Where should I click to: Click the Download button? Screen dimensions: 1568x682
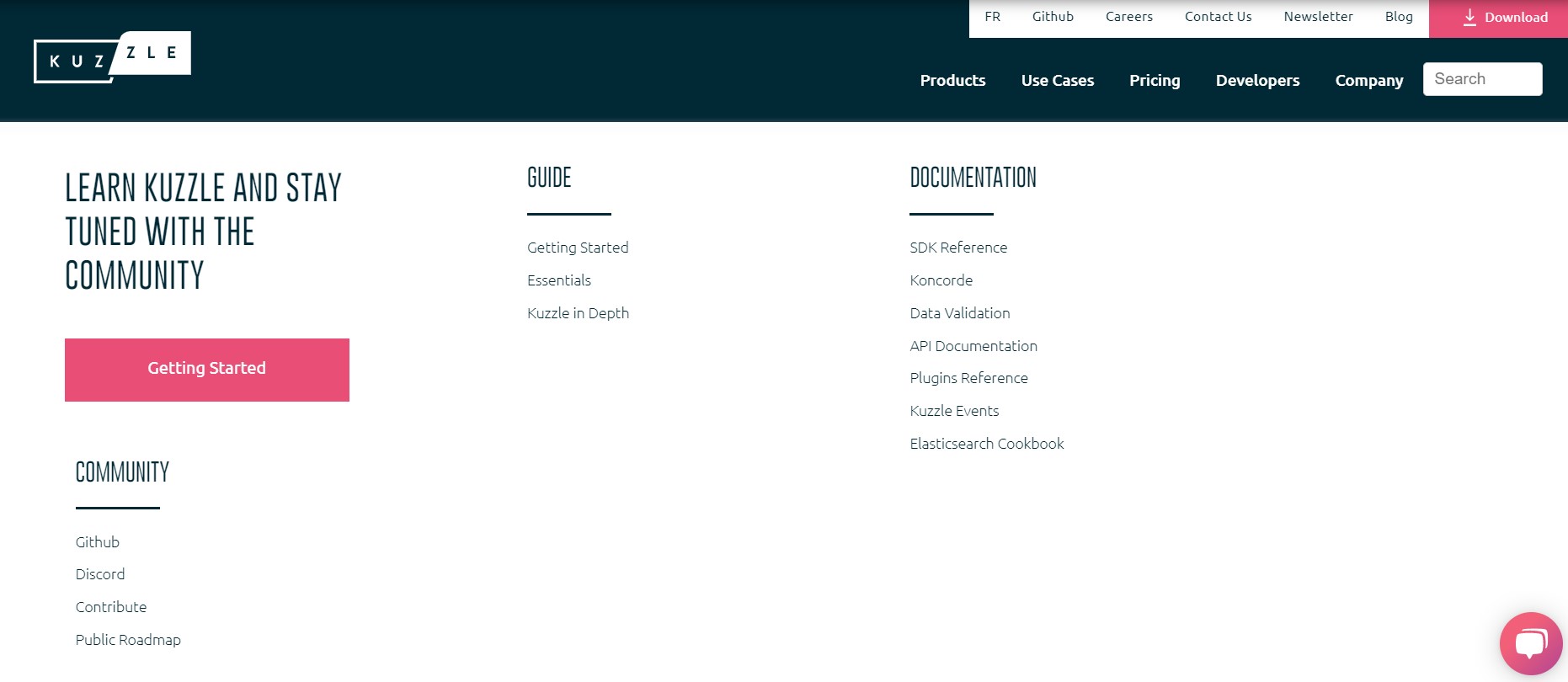[1498, 18]
